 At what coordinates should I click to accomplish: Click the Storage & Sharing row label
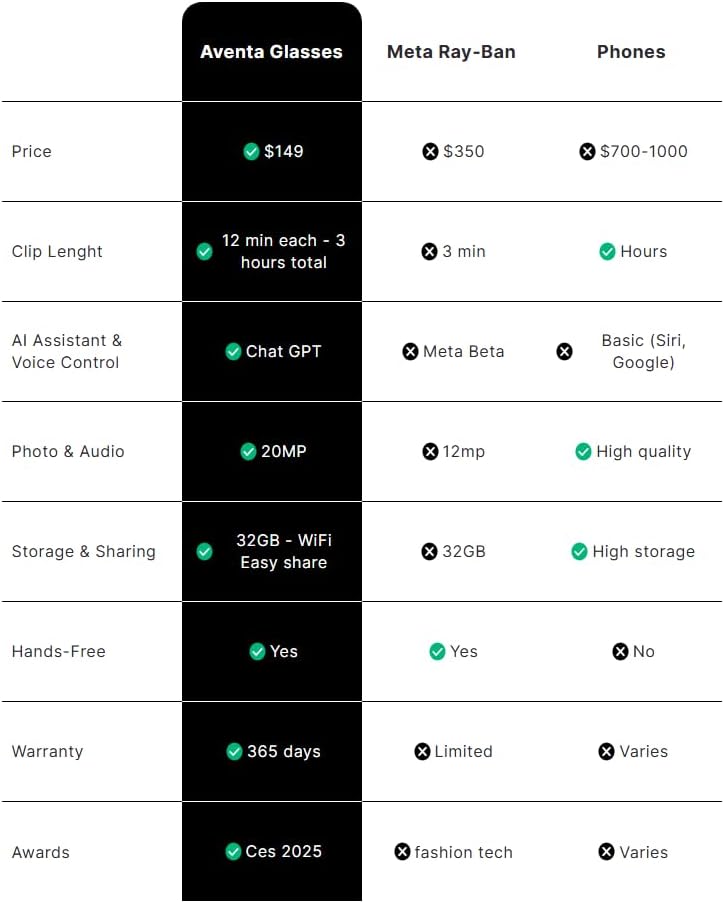pyautogui.click(x=83, y=552)
